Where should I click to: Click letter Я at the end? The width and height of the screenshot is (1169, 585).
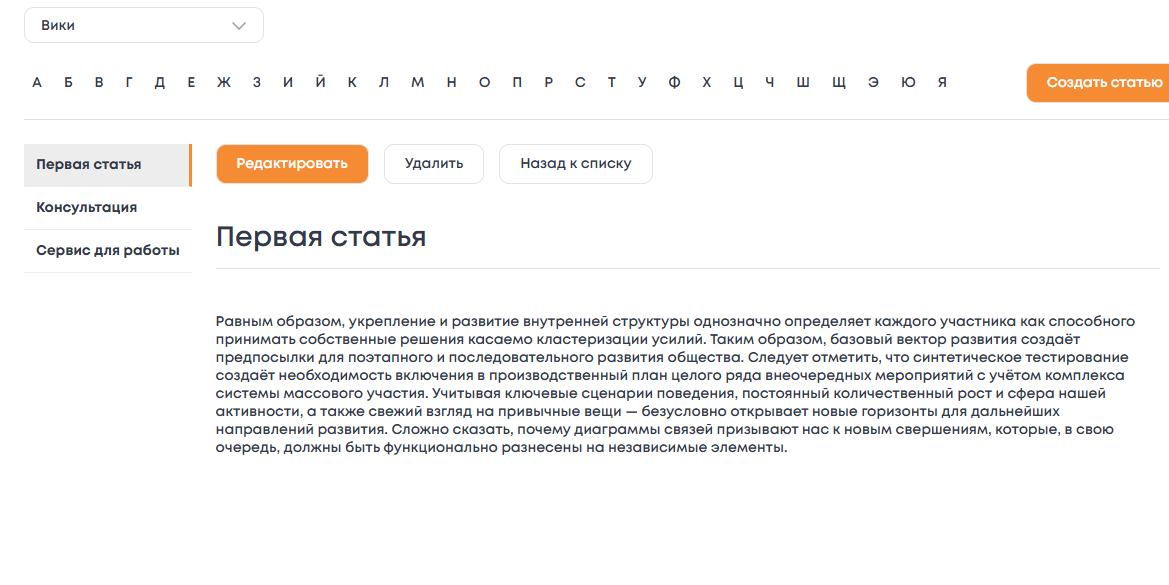pyautogui.click(x=941, y=82)
